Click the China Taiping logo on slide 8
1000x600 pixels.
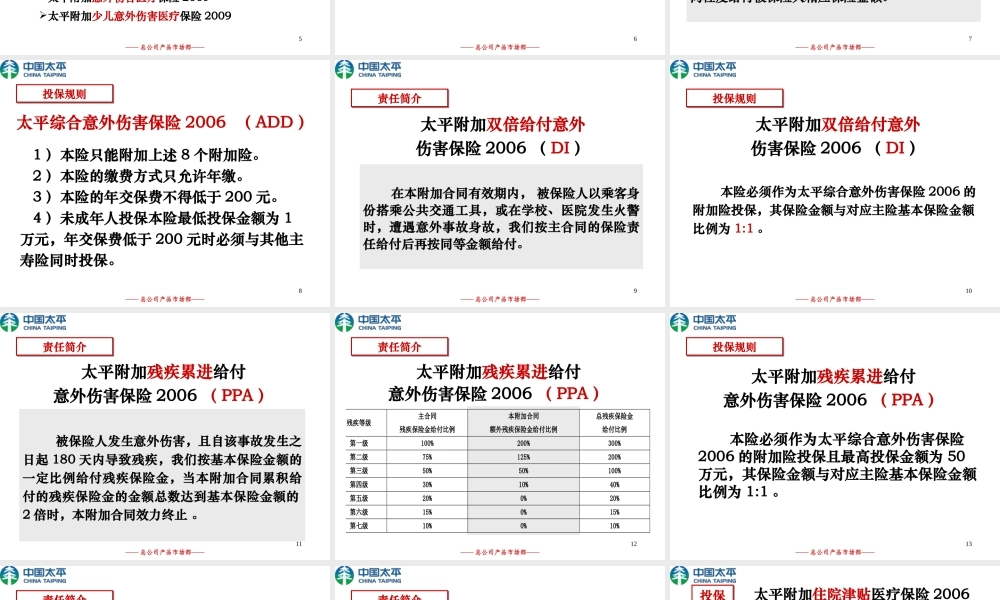coord(33,70)
